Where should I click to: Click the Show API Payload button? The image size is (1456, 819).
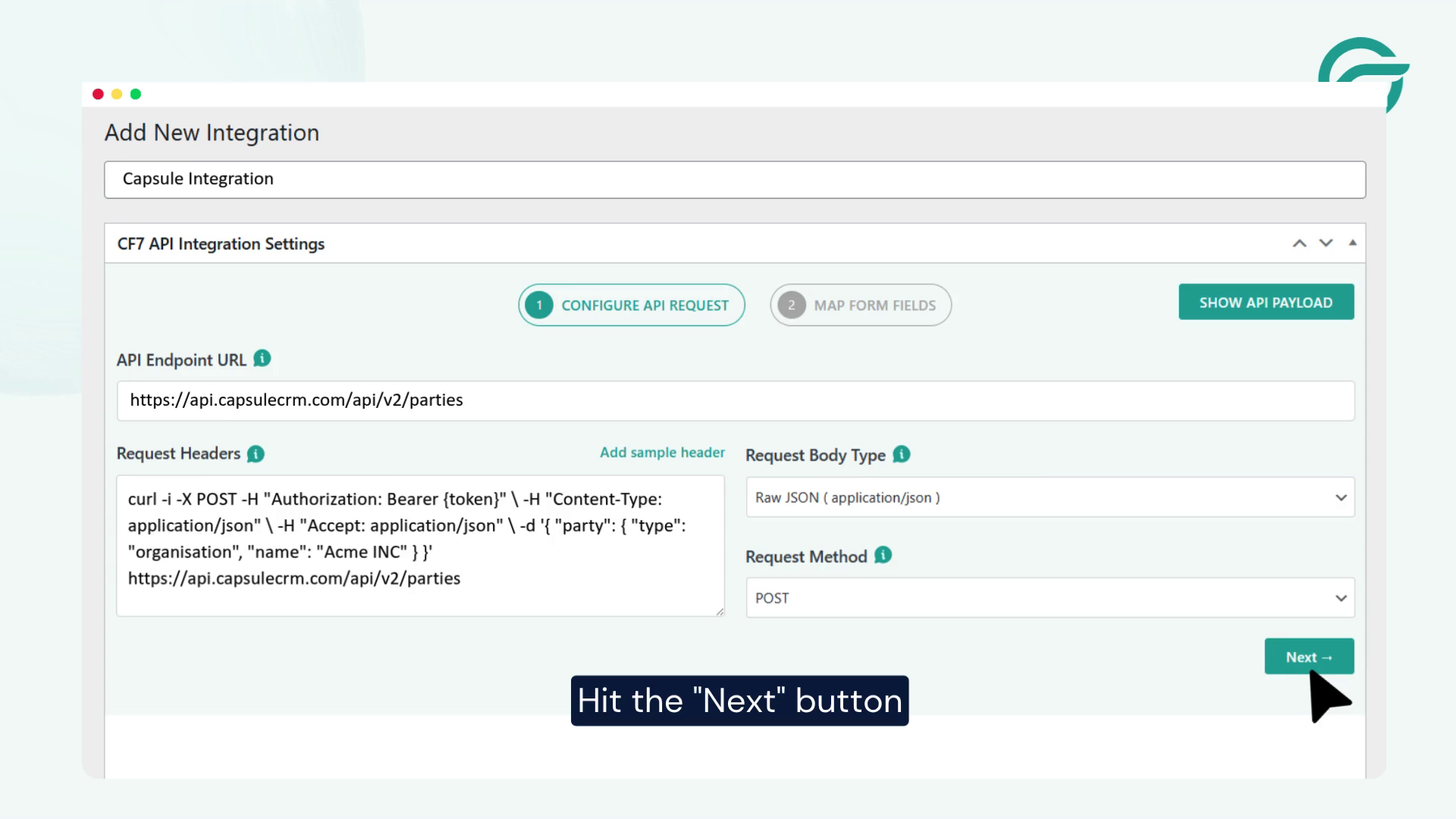tap(1266, 302)
